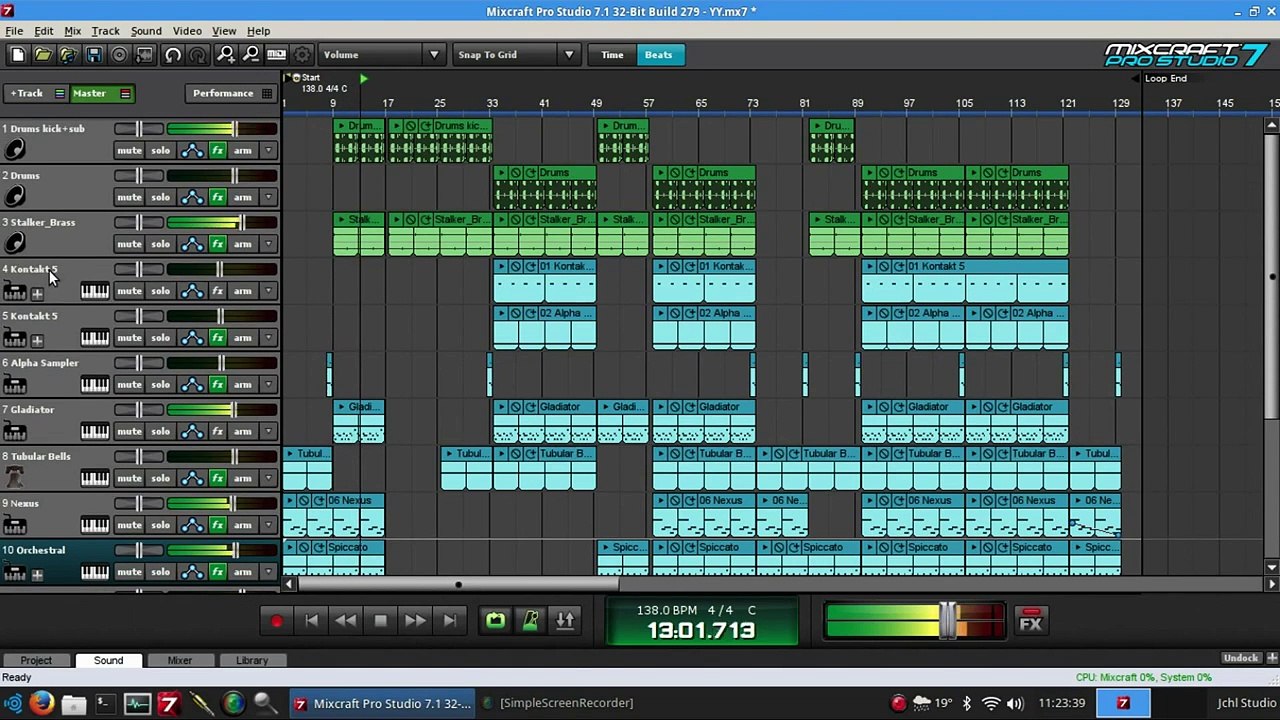Open the File menu
Image resolution: width=1280 pixels, height=720 pixels.
pyautogui.click(x=14, y=31)
